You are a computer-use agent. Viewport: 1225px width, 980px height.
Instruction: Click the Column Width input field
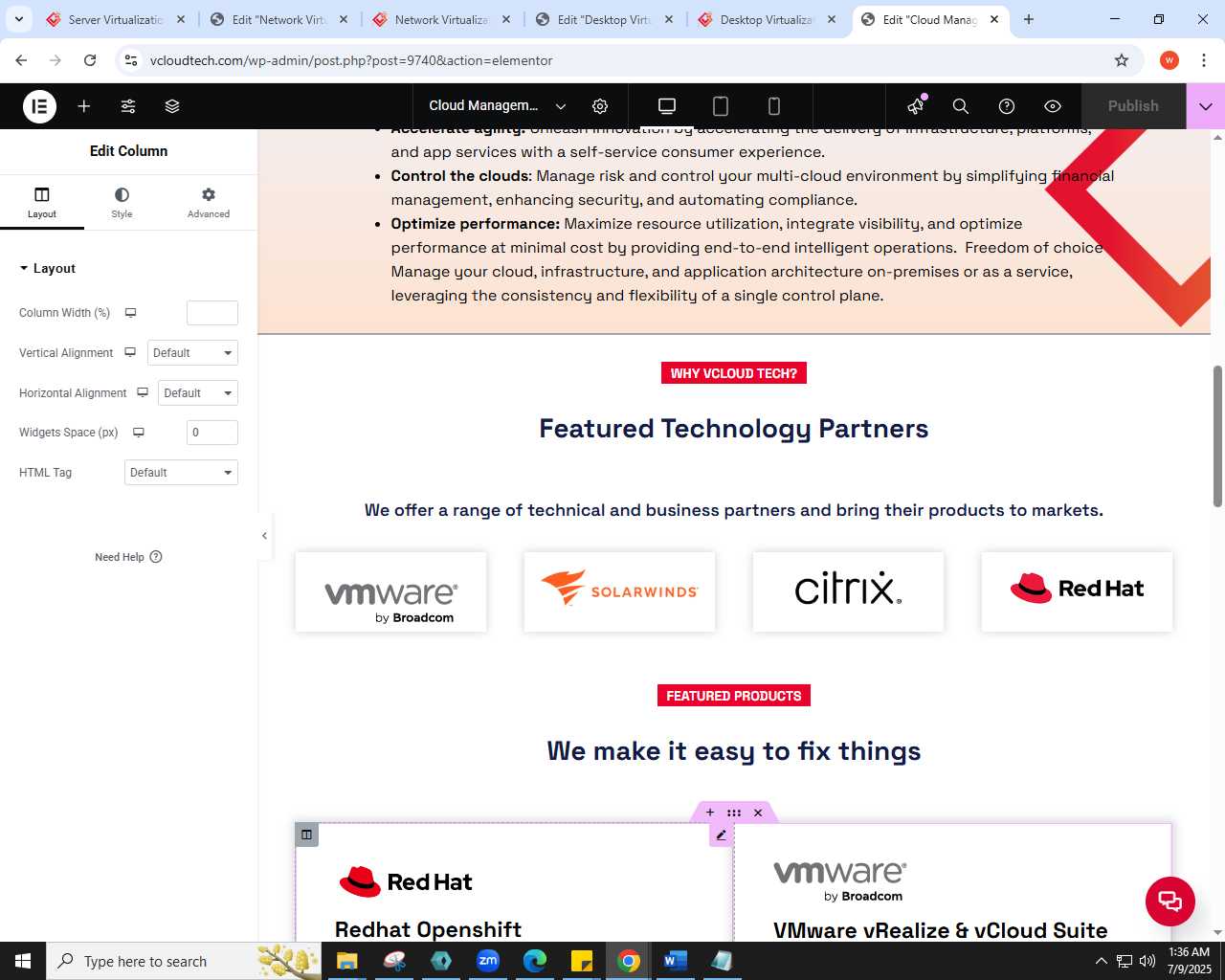coord(212,313)
